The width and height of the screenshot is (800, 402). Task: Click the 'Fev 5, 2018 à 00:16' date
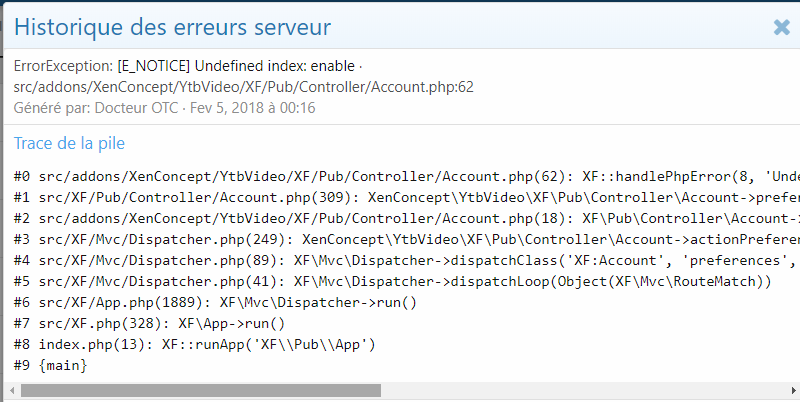(252, 107)
